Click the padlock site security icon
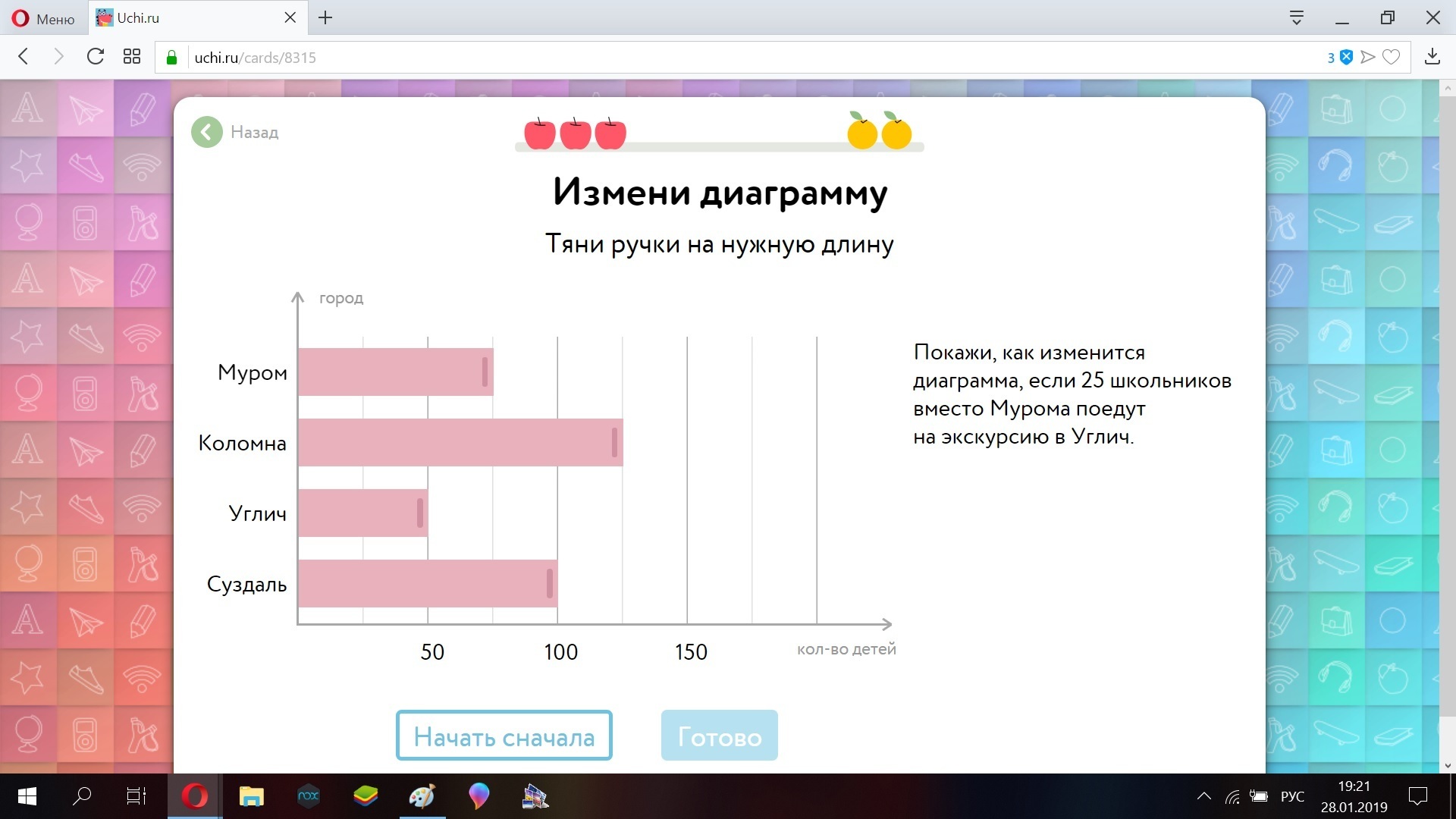This screenshot has width=1456, height=819. pyautogui.click(x=171, y=58)
